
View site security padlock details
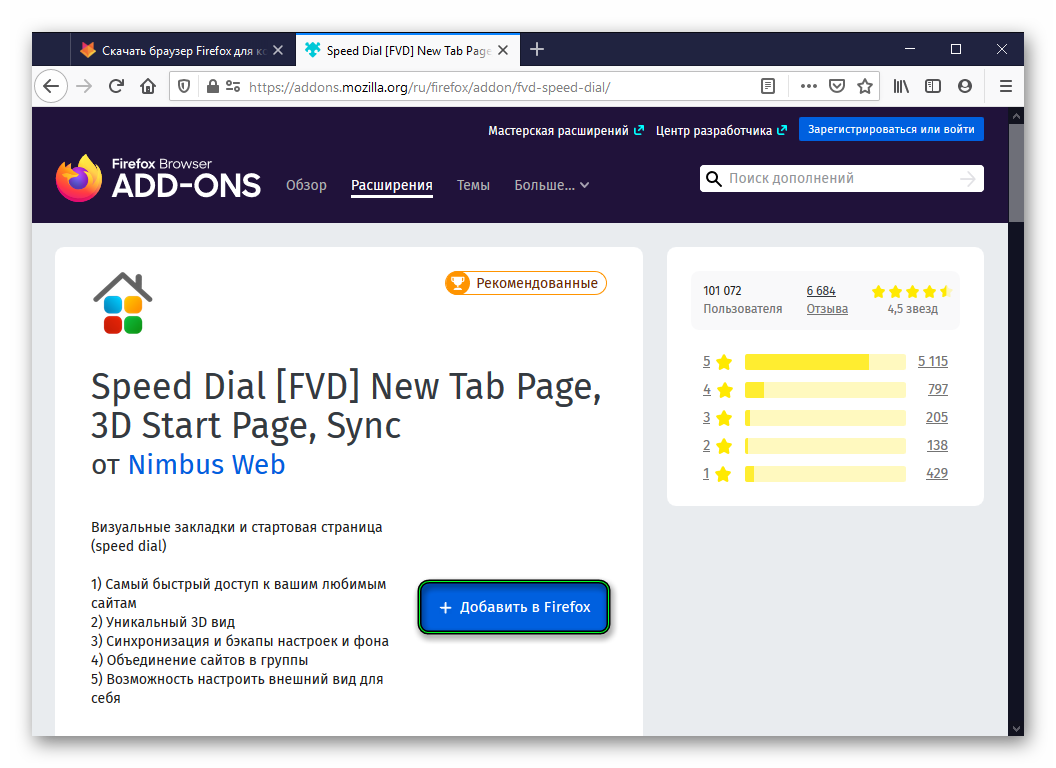click(212, 86)
